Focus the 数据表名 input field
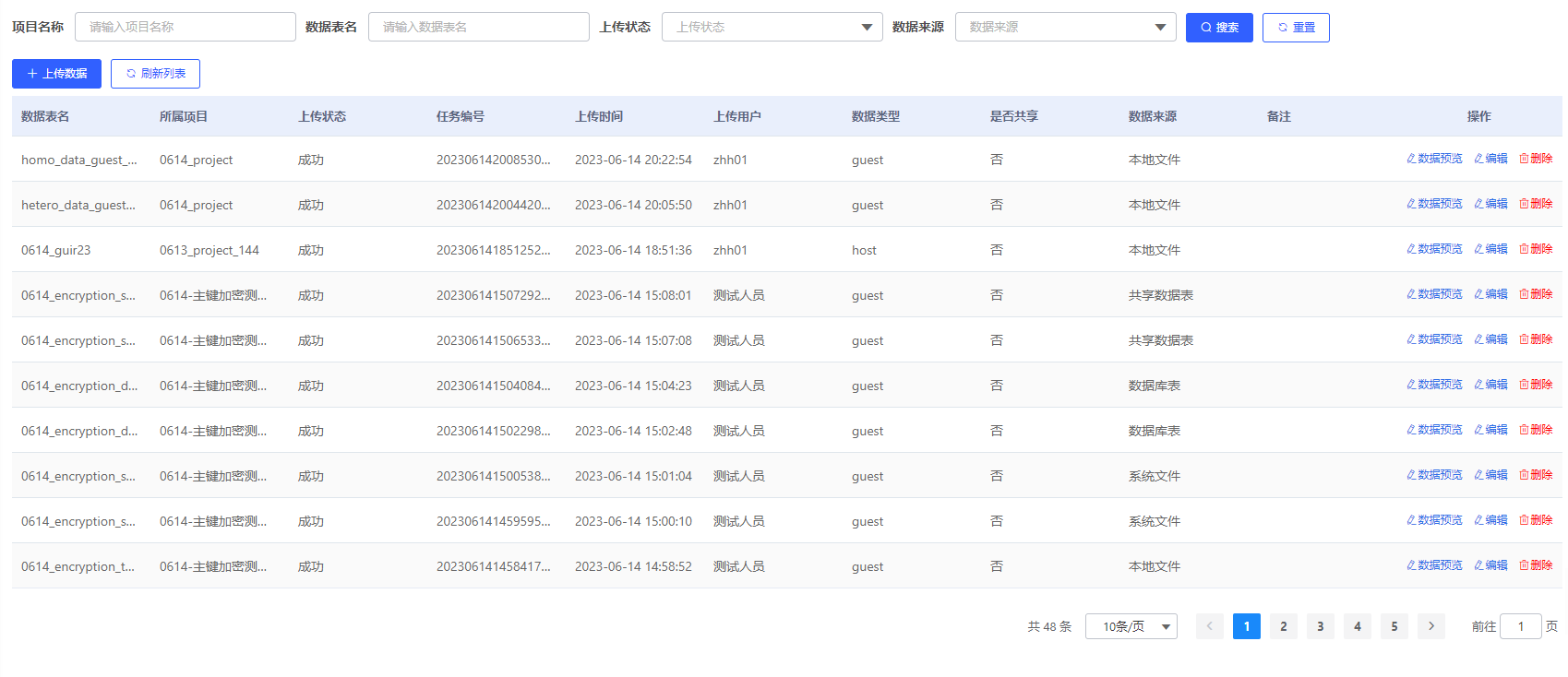 (479, 27)
